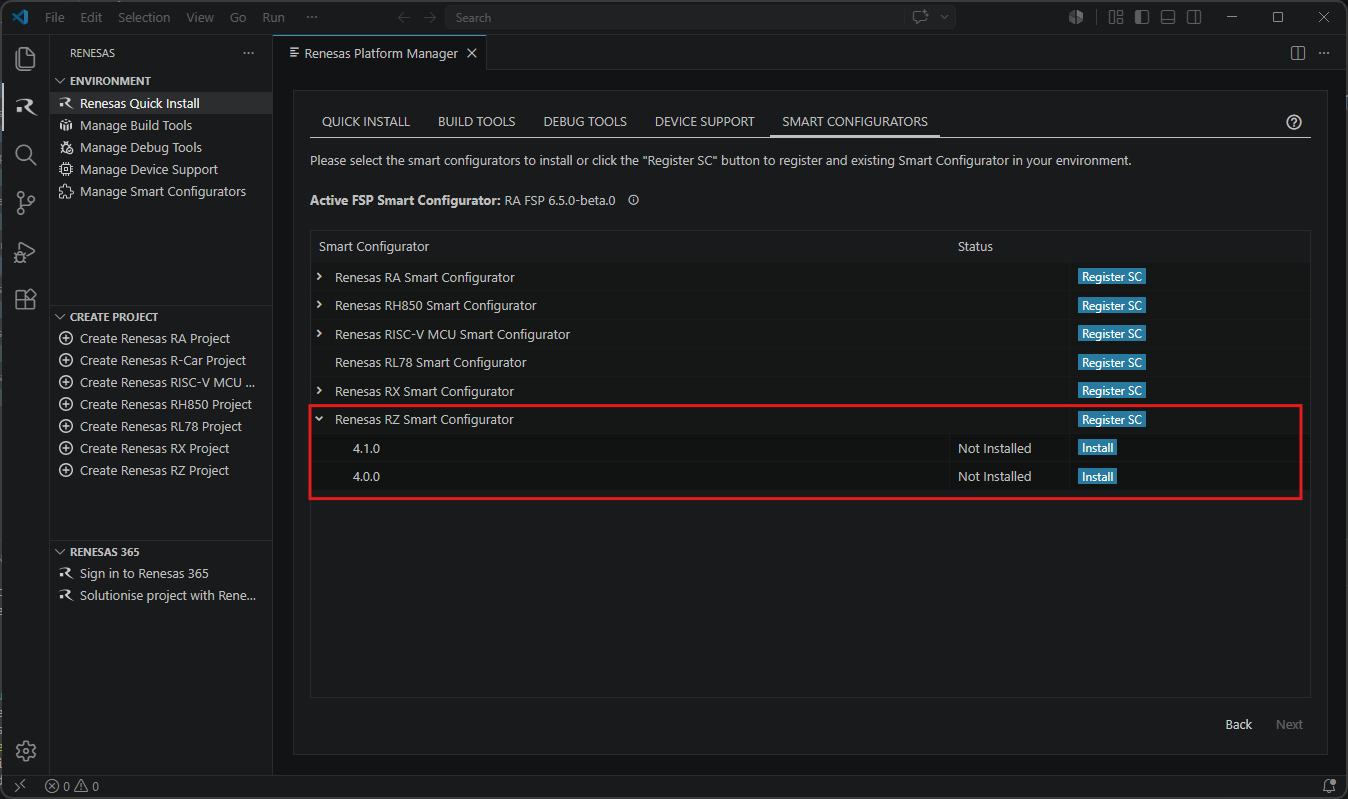The image size is (1348, 799).
Task: Expand Renesas RA Smart Configurator row
Action: pos(319,277)
